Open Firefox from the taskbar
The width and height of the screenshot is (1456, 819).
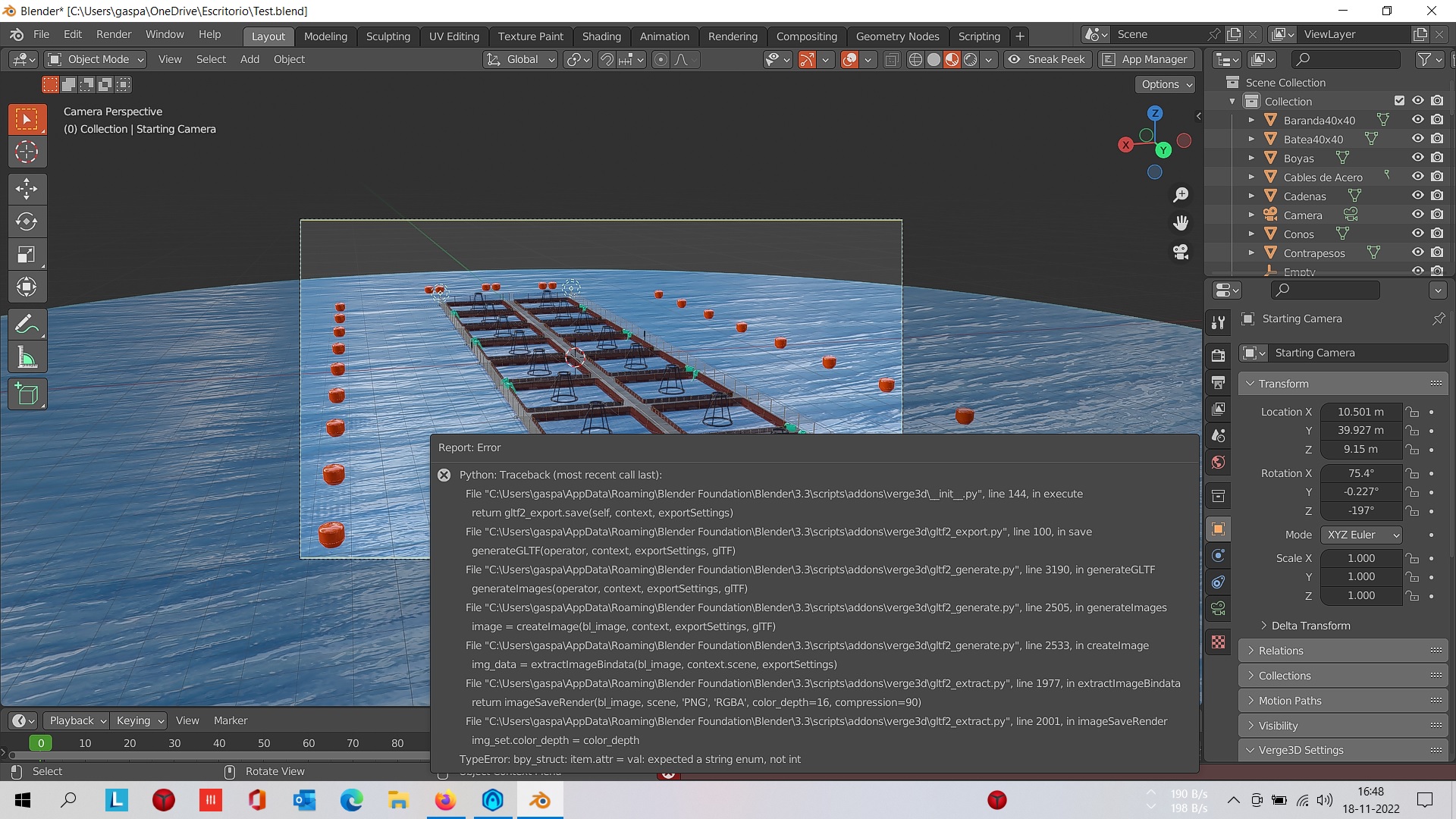point(445,800)
